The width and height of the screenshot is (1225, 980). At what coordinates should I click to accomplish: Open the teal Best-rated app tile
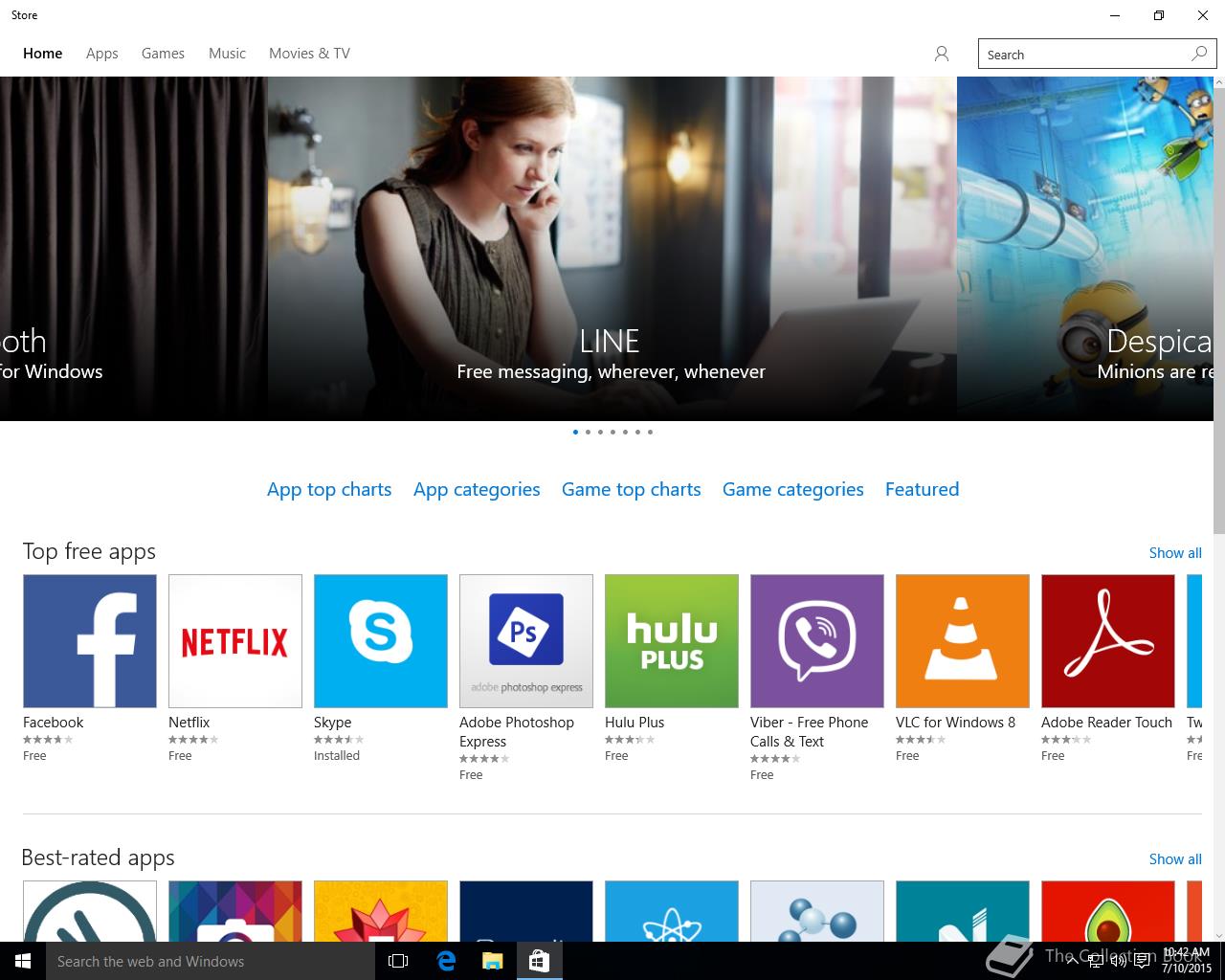click(x=963, y=911)
